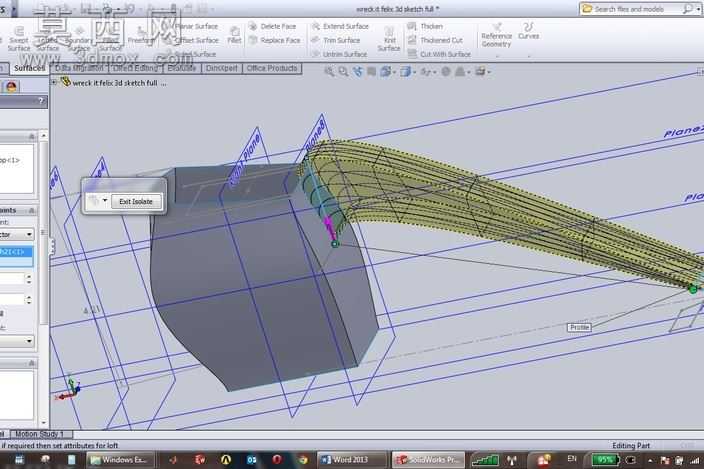Click the battery 95% indicator
704x469 pixels.
tap(605, 460)
